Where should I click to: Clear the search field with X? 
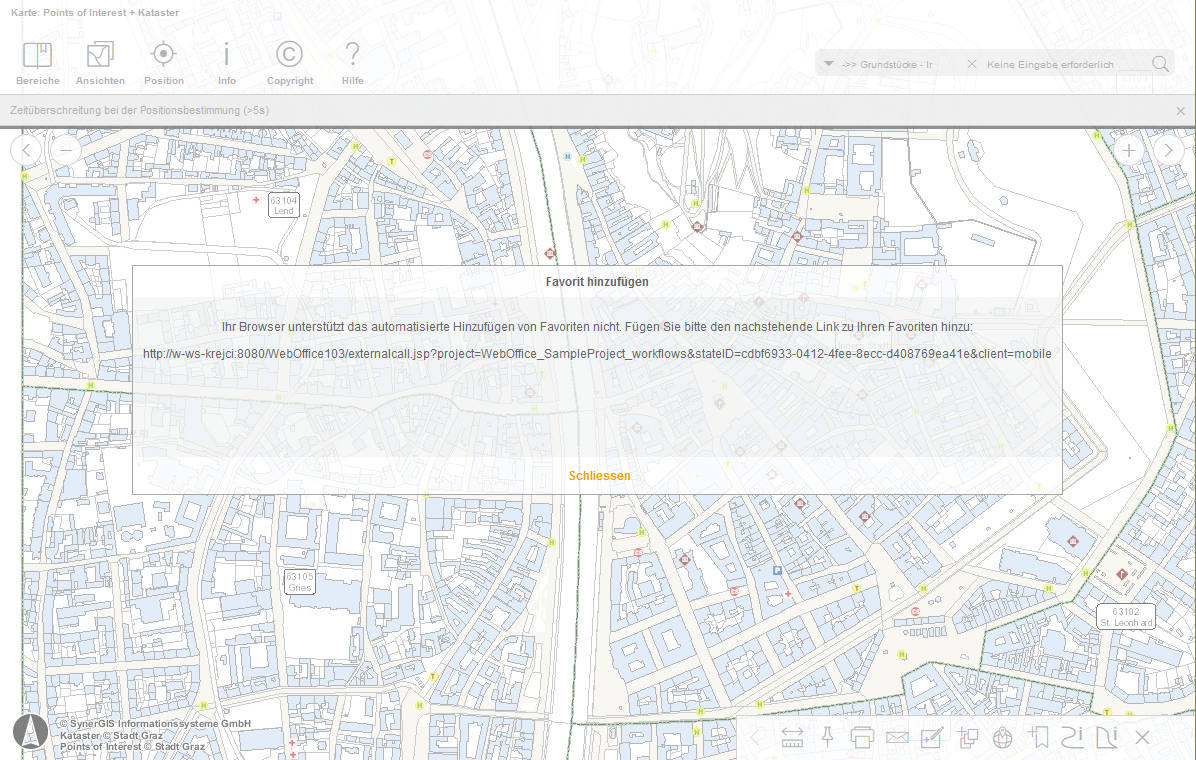pyautogui.click(x=971, y=64)
